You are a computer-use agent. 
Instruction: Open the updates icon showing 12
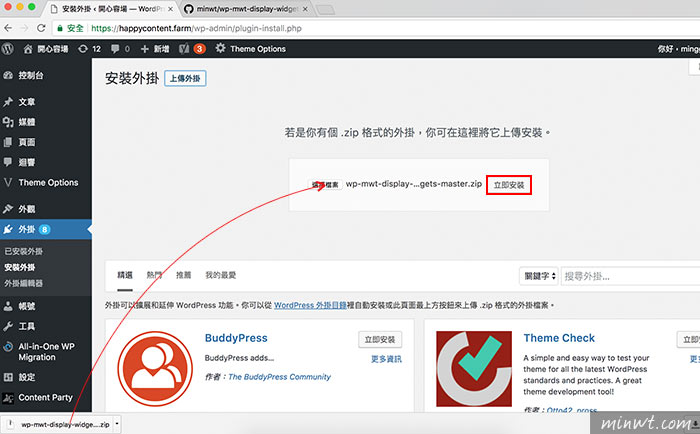coord(83,49)
